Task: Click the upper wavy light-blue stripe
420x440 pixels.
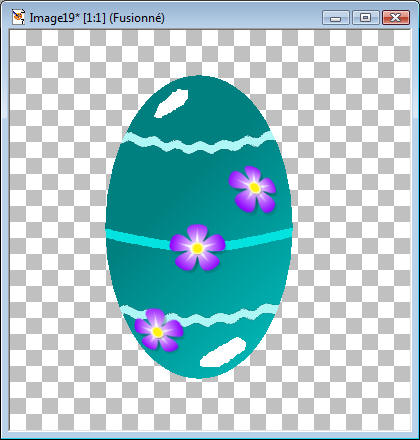Action: point(199,143)
